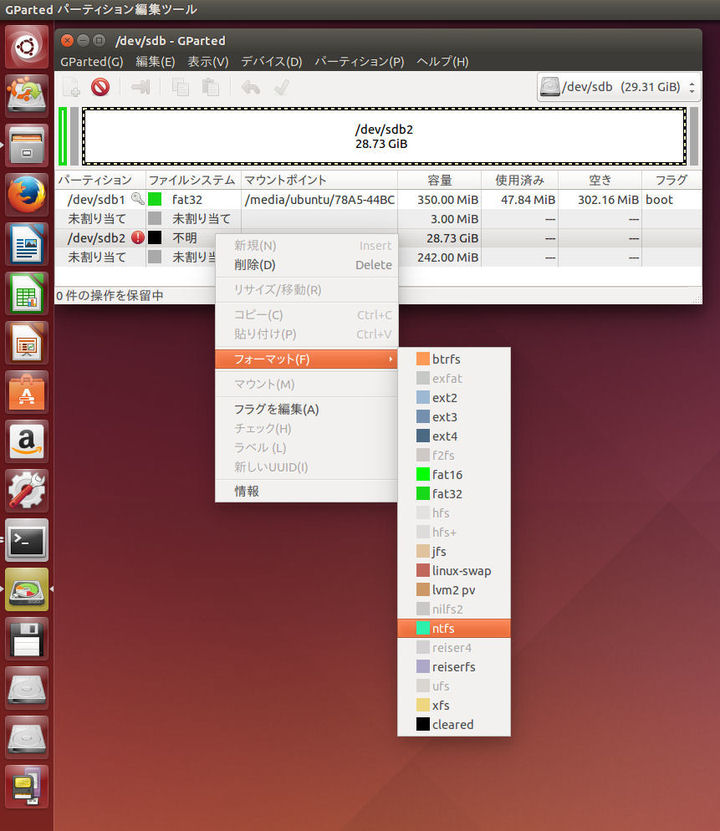
Task: Select the /dev/sdb1 partition row
Action: pyautogui.click(x=378, y=199)
